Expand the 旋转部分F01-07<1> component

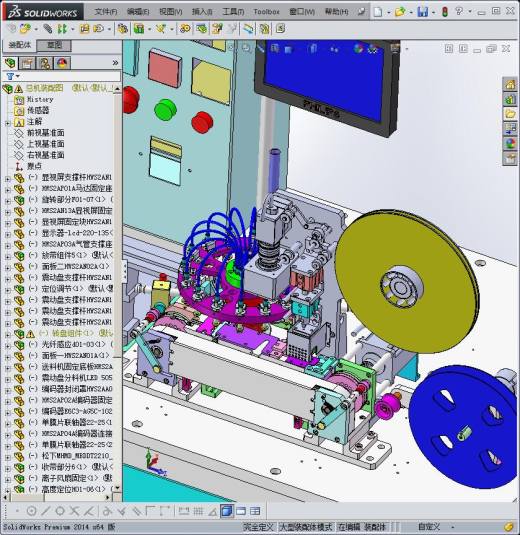(x=8, y=201)
